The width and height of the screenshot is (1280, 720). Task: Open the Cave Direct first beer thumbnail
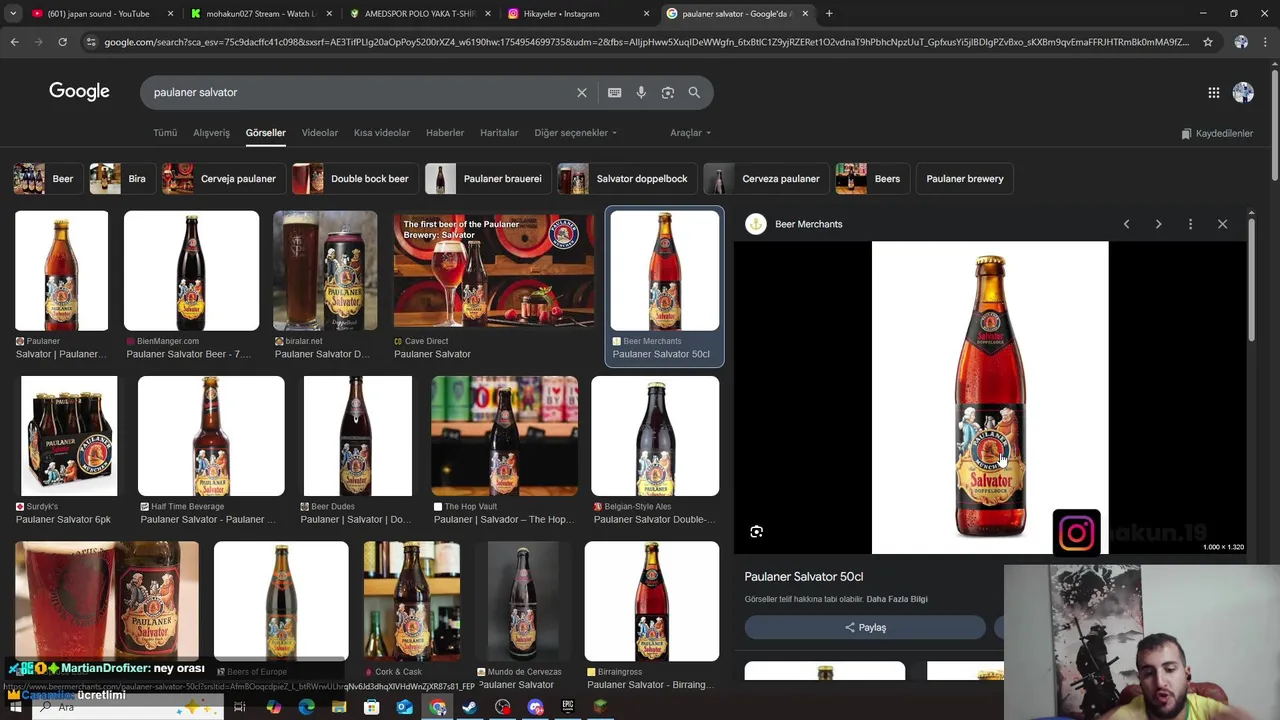click(494, 271)
